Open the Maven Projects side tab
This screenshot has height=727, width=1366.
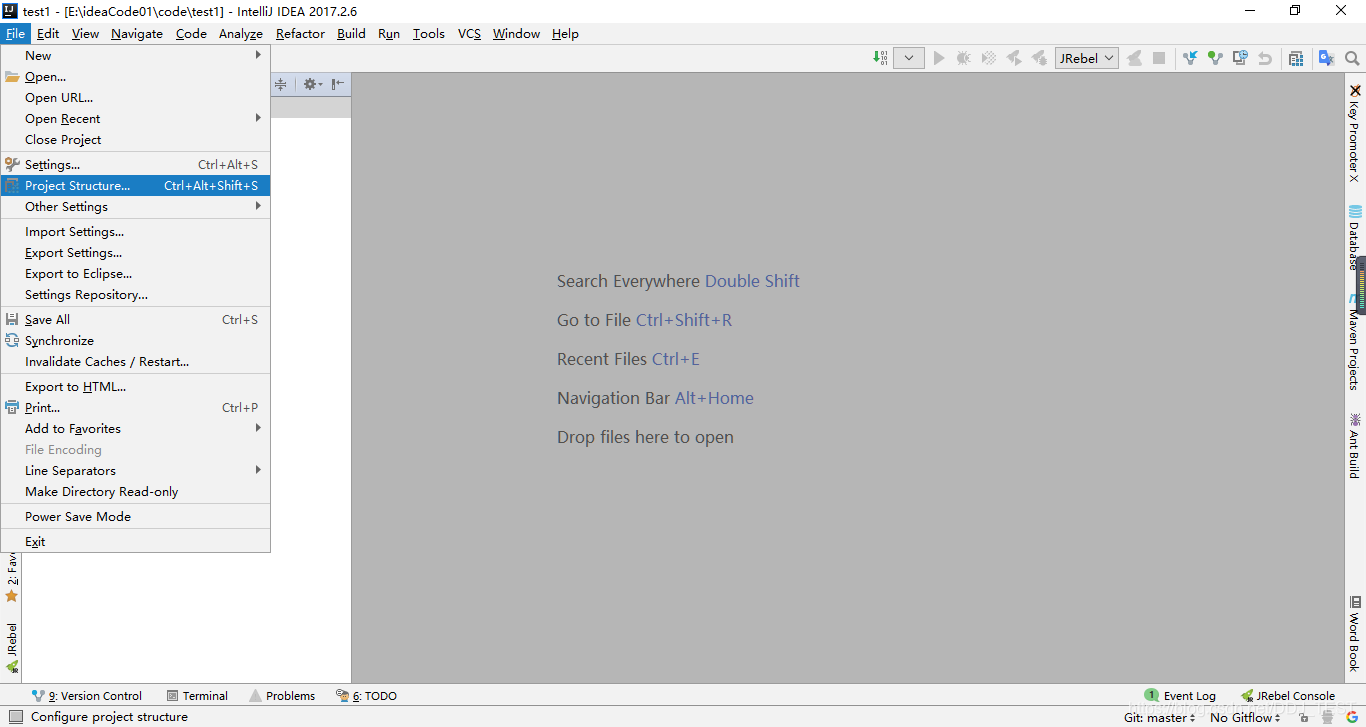point(1355,342)
